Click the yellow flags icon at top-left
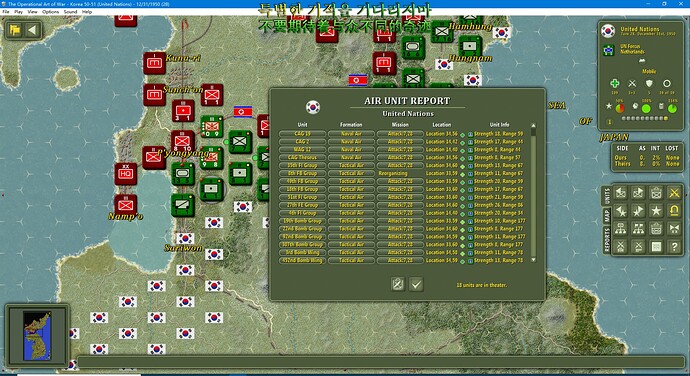The height and width of the screenshot is (376, 690). click(15, 30)
